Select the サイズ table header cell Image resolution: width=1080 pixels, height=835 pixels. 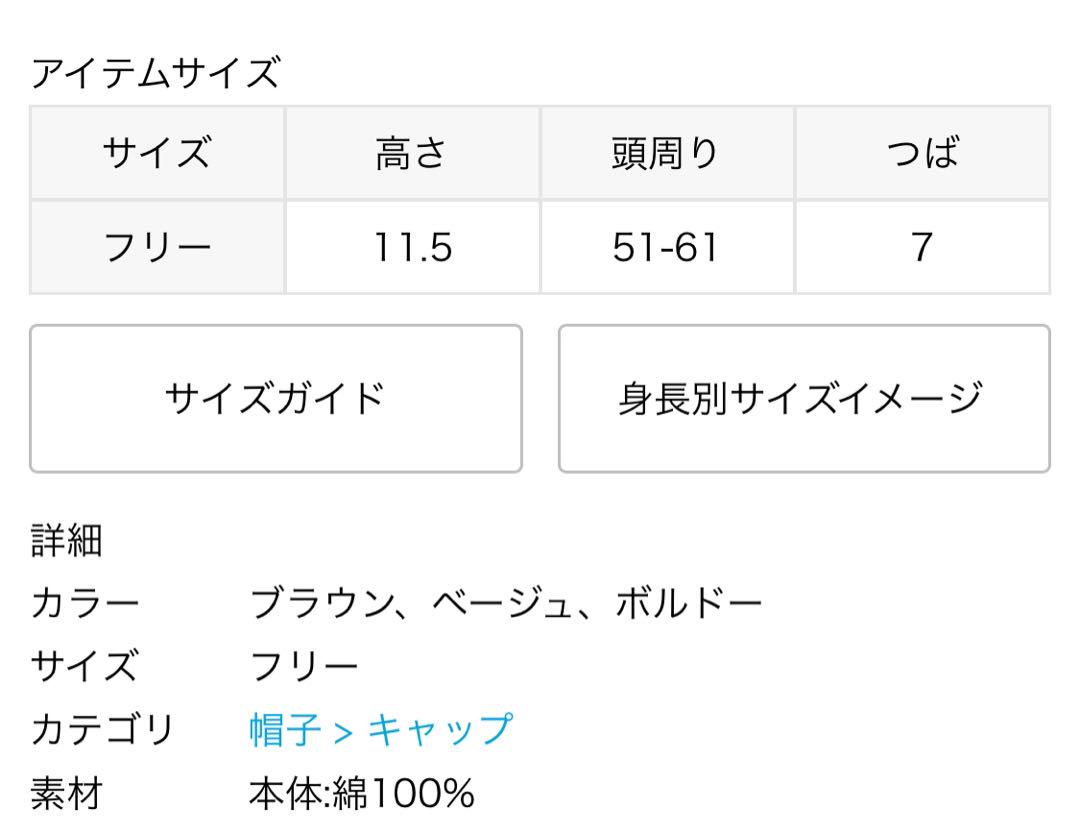tap(157, 153)
